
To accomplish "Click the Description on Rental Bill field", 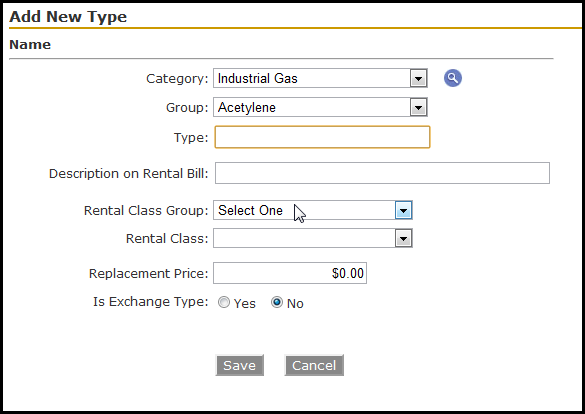I will (x=382, y=173).
